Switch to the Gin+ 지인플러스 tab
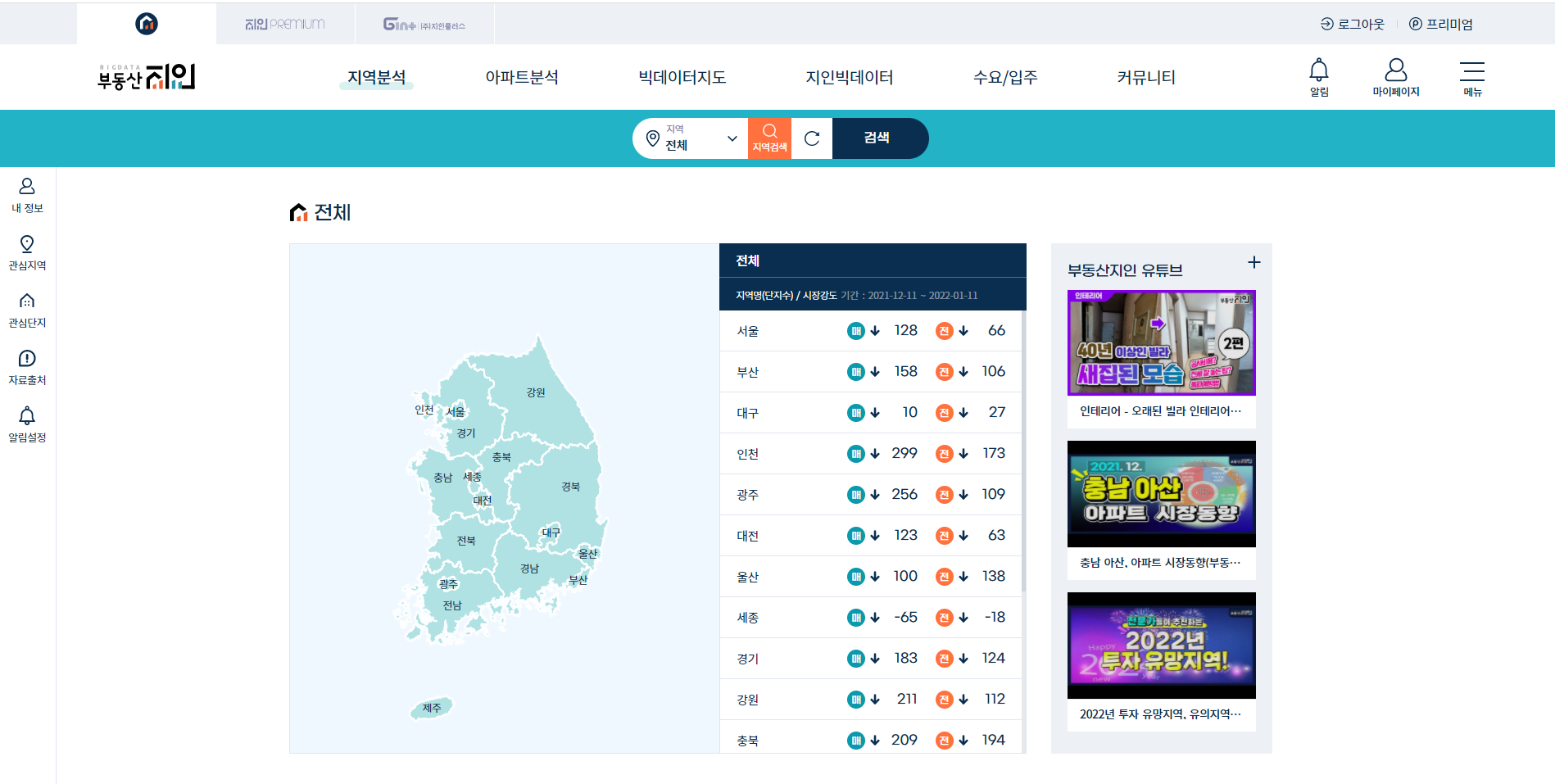This screenshot has width=1555, height=784. coord(424,24)
